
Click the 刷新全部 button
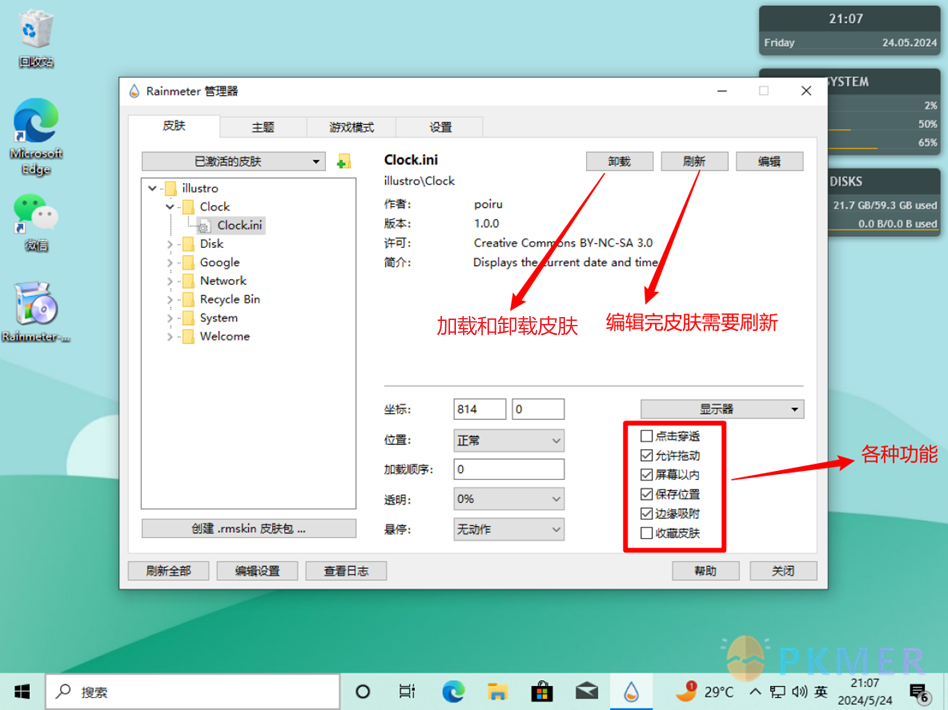click(169, 571)
